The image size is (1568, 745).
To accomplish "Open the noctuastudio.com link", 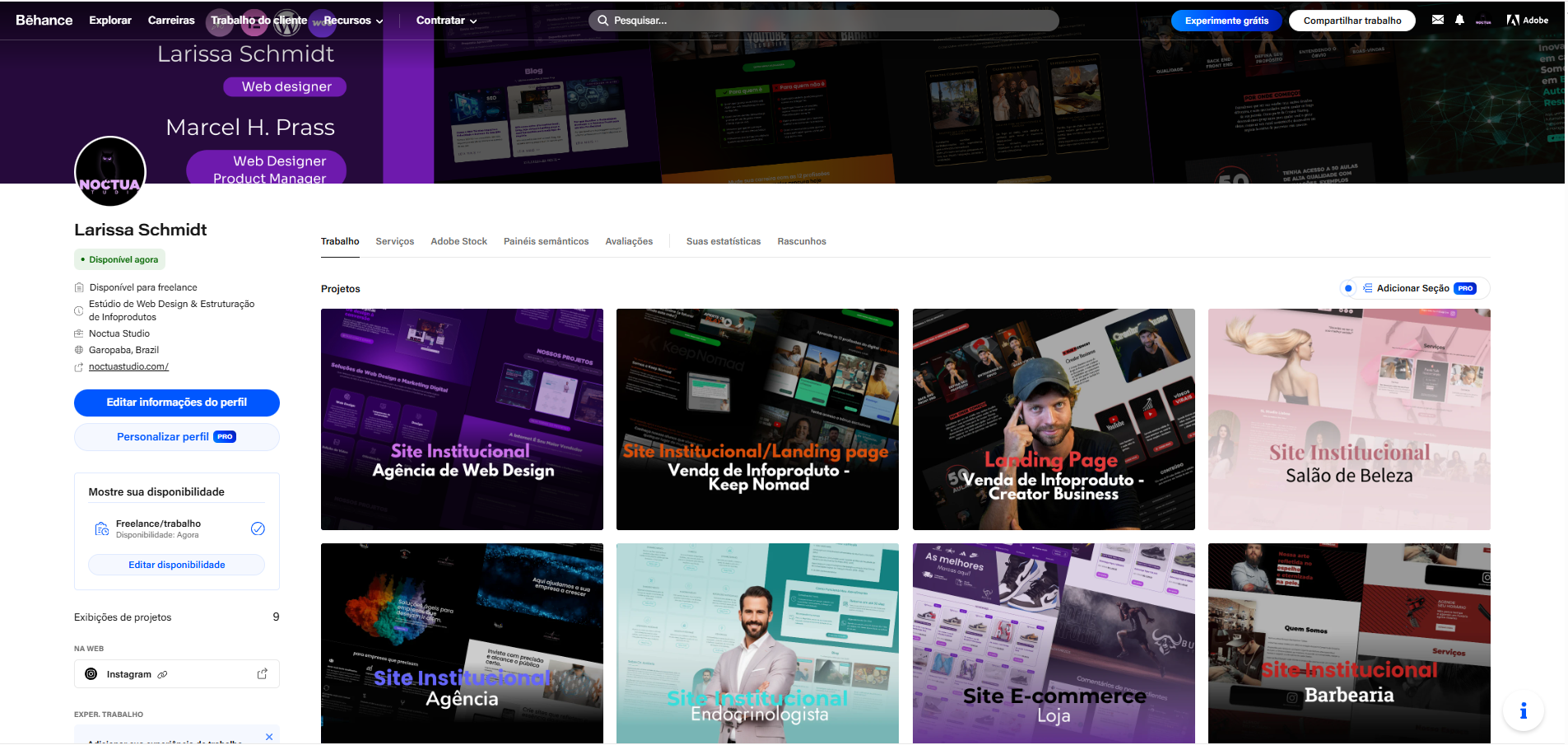I will [128, 366].
